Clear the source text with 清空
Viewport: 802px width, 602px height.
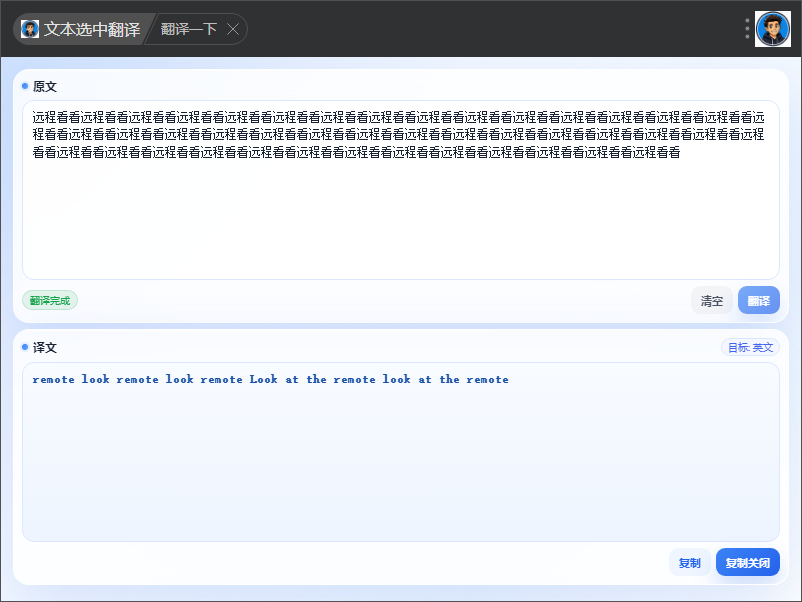[711, 301]
